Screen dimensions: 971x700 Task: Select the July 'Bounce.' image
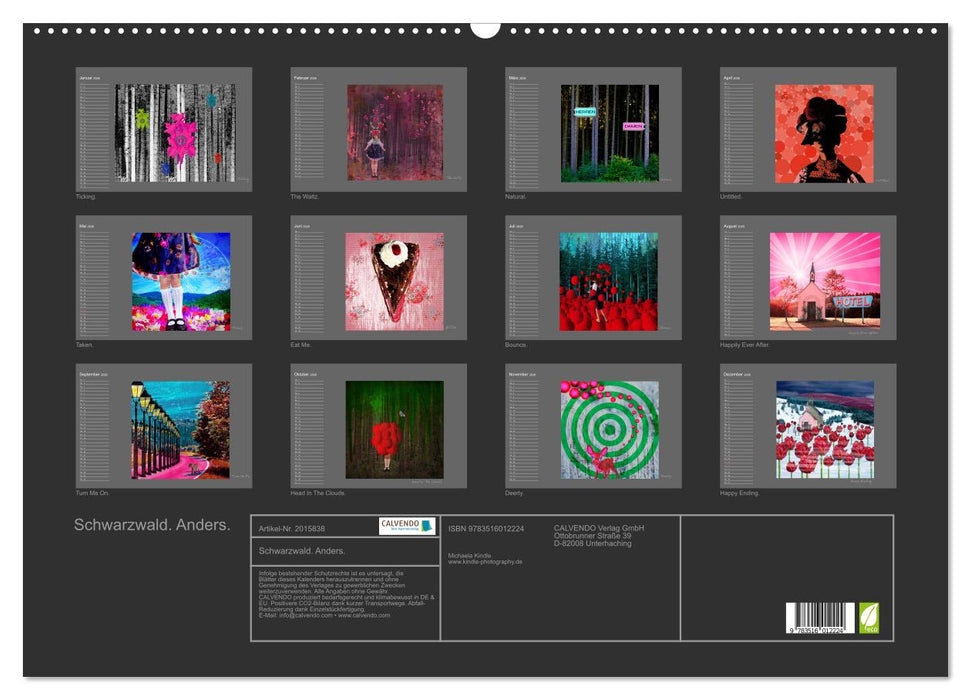click(609, 281)
